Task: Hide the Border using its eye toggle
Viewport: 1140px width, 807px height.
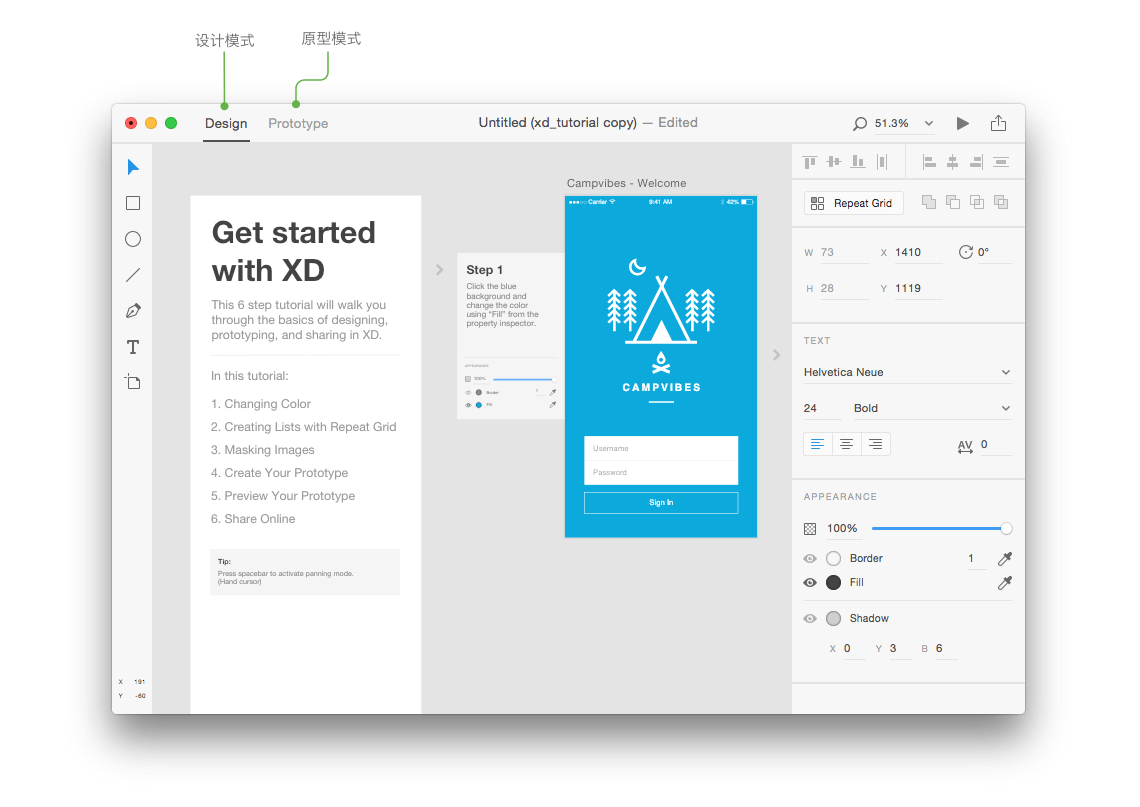Action: (x=810, y=558)
